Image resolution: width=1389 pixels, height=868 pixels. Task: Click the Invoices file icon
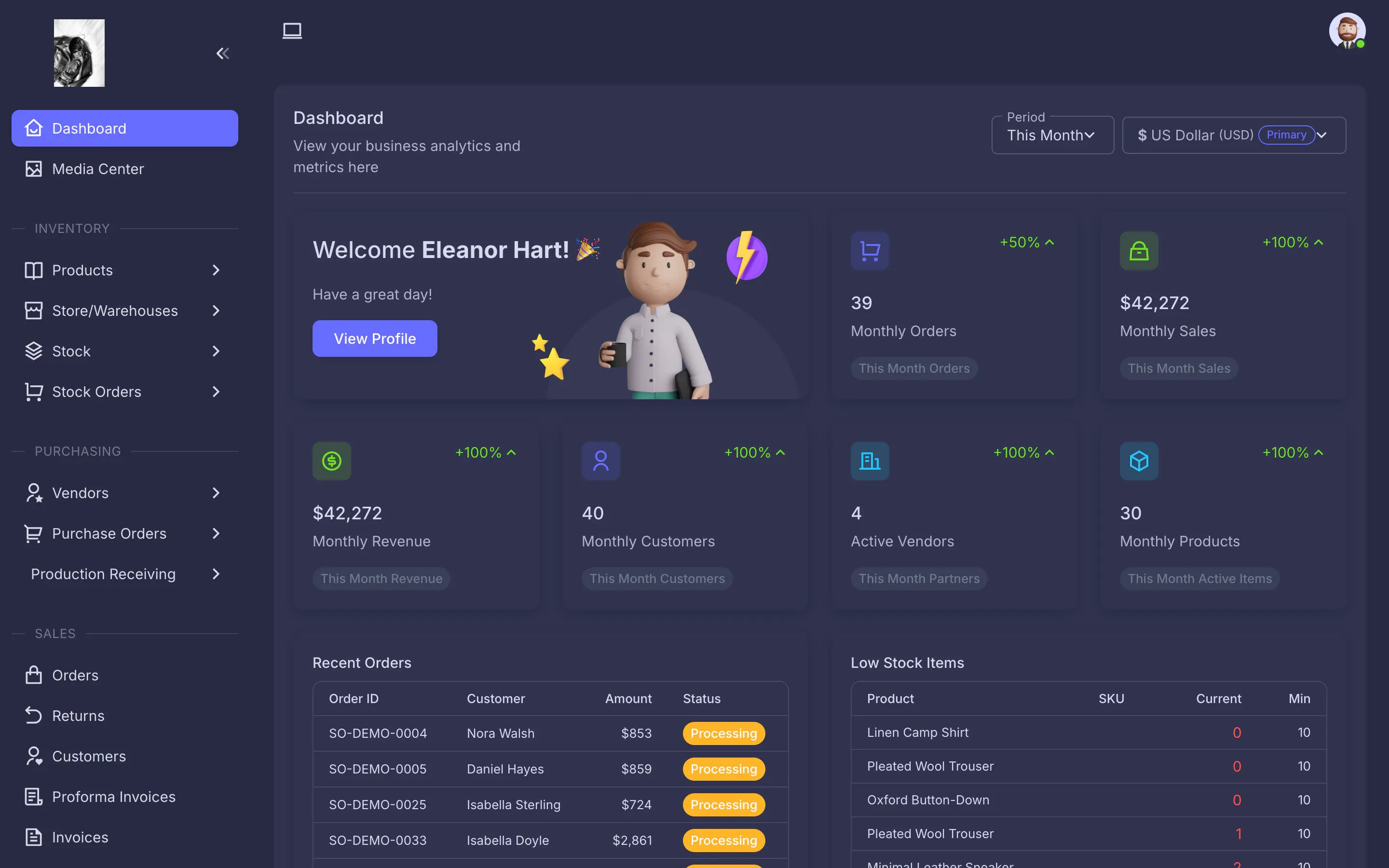pos(34,837)
